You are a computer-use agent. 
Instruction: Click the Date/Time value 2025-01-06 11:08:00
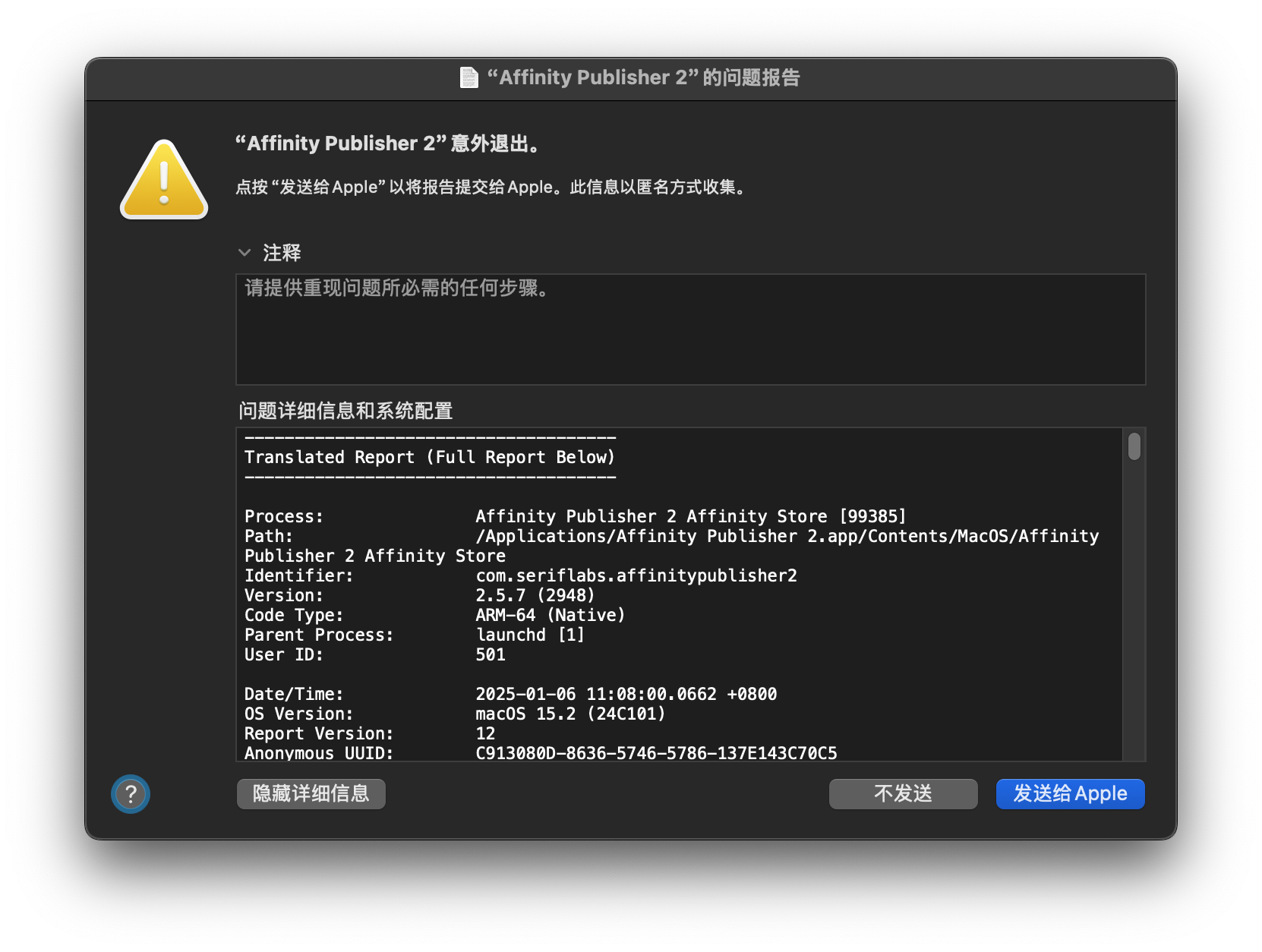click(x=626, y=694)
